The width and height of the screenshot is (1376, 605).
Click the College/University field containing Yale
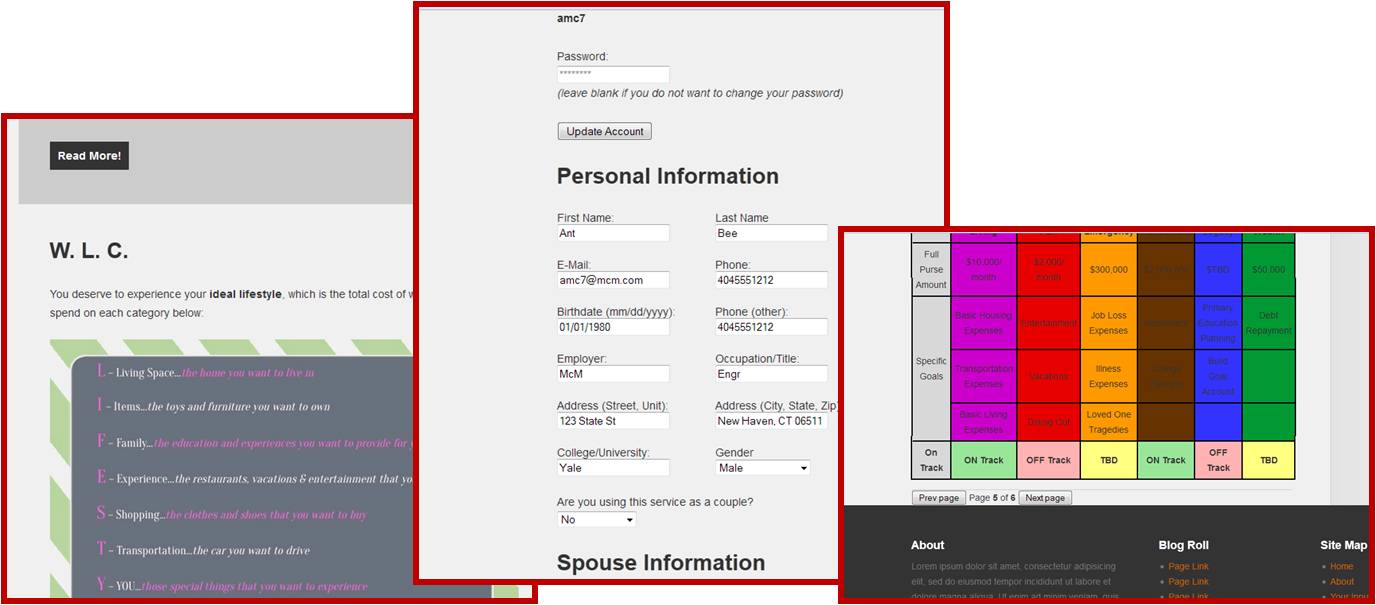pos(612,468)
